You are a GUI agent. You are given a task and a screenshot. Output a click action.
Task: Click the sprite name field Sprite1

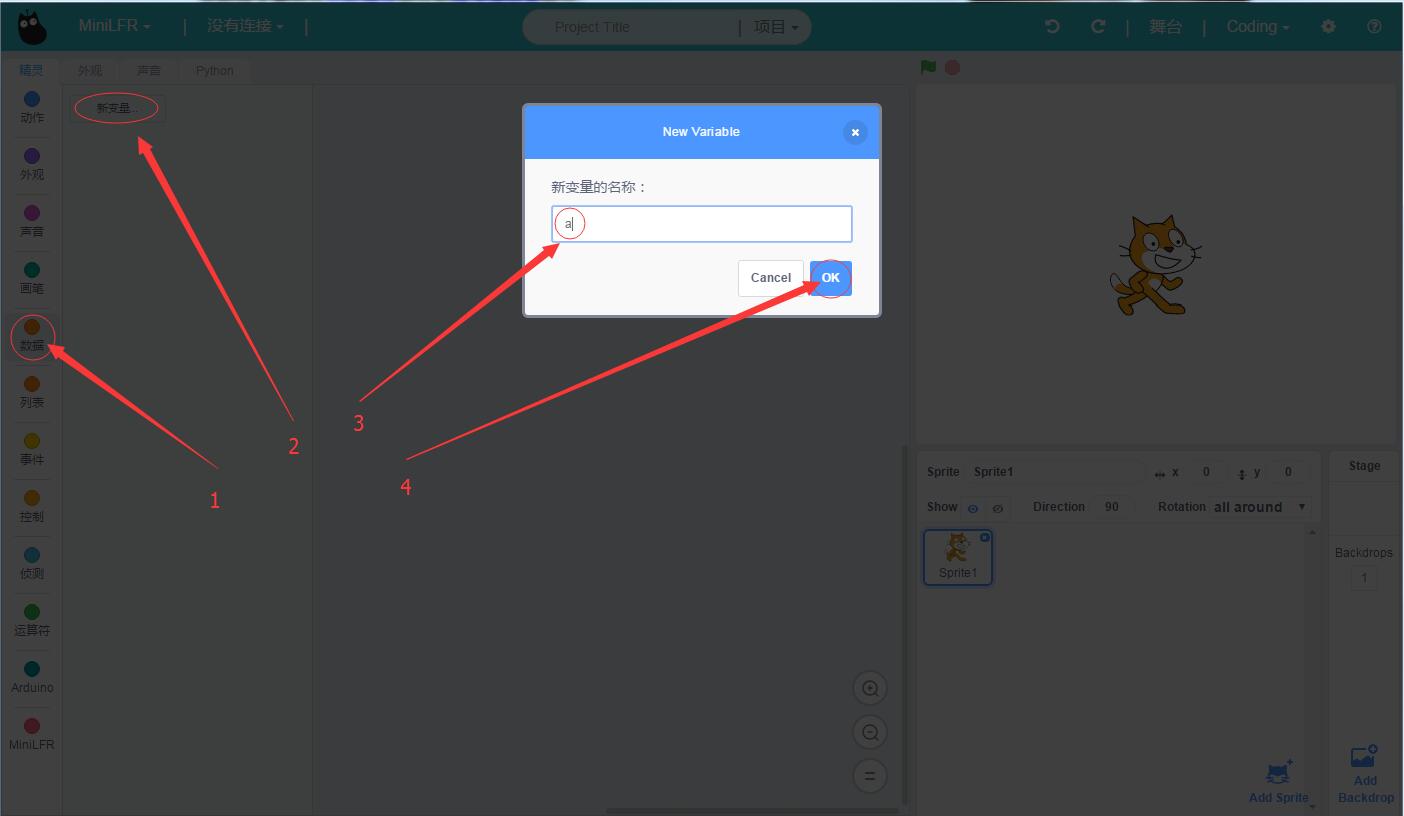1056,472
